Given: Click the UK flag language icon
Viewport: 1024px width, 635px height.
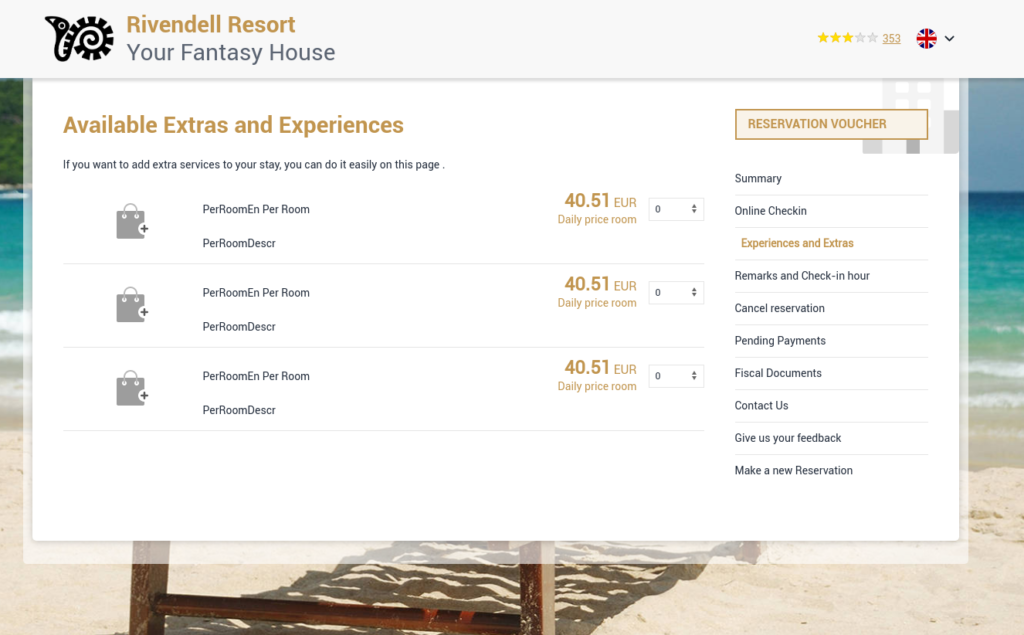Looking at the screenshot, I should click(x=926, y=39).
